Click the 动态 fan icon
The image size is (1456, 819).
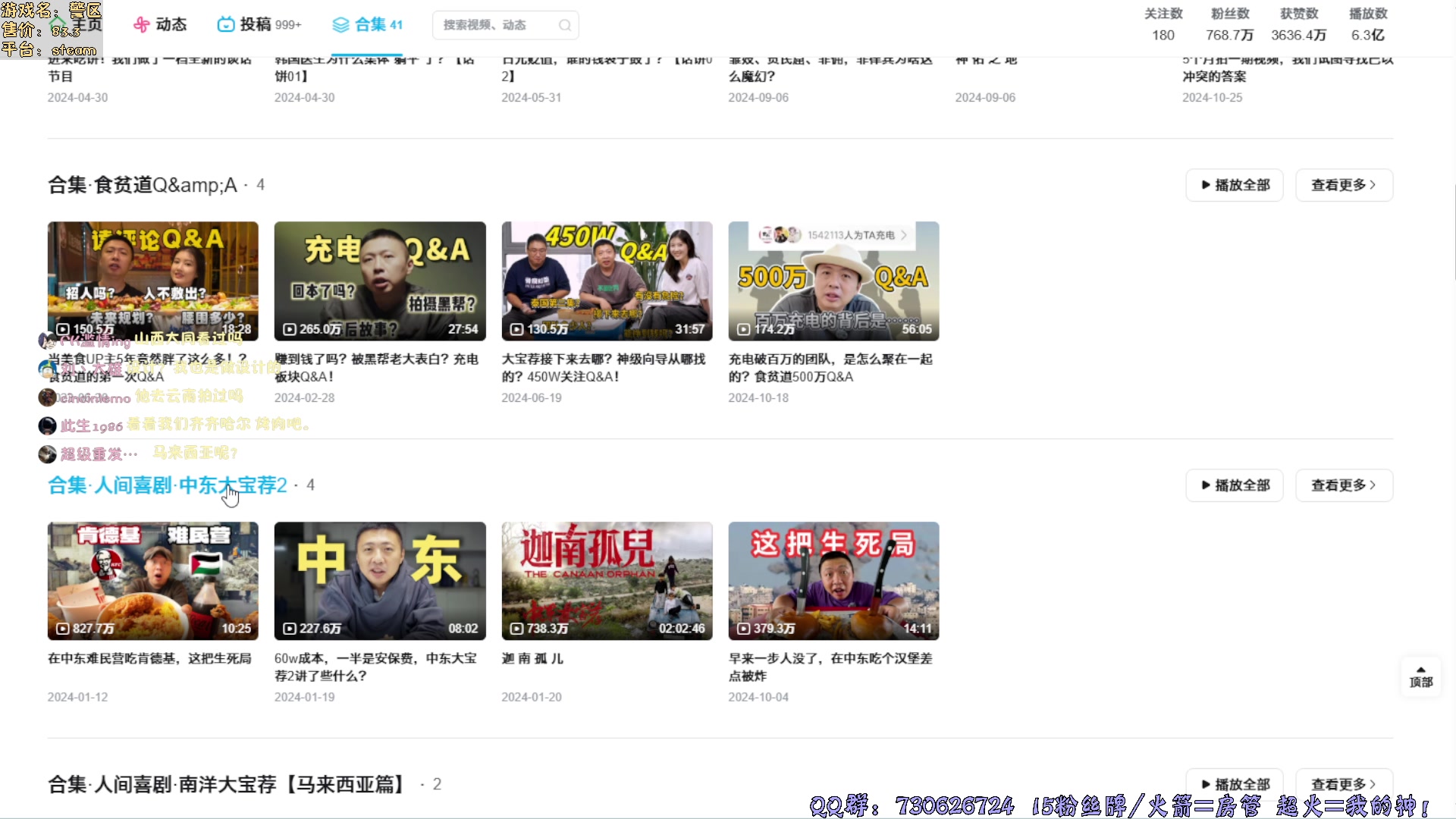pos(141,25)
